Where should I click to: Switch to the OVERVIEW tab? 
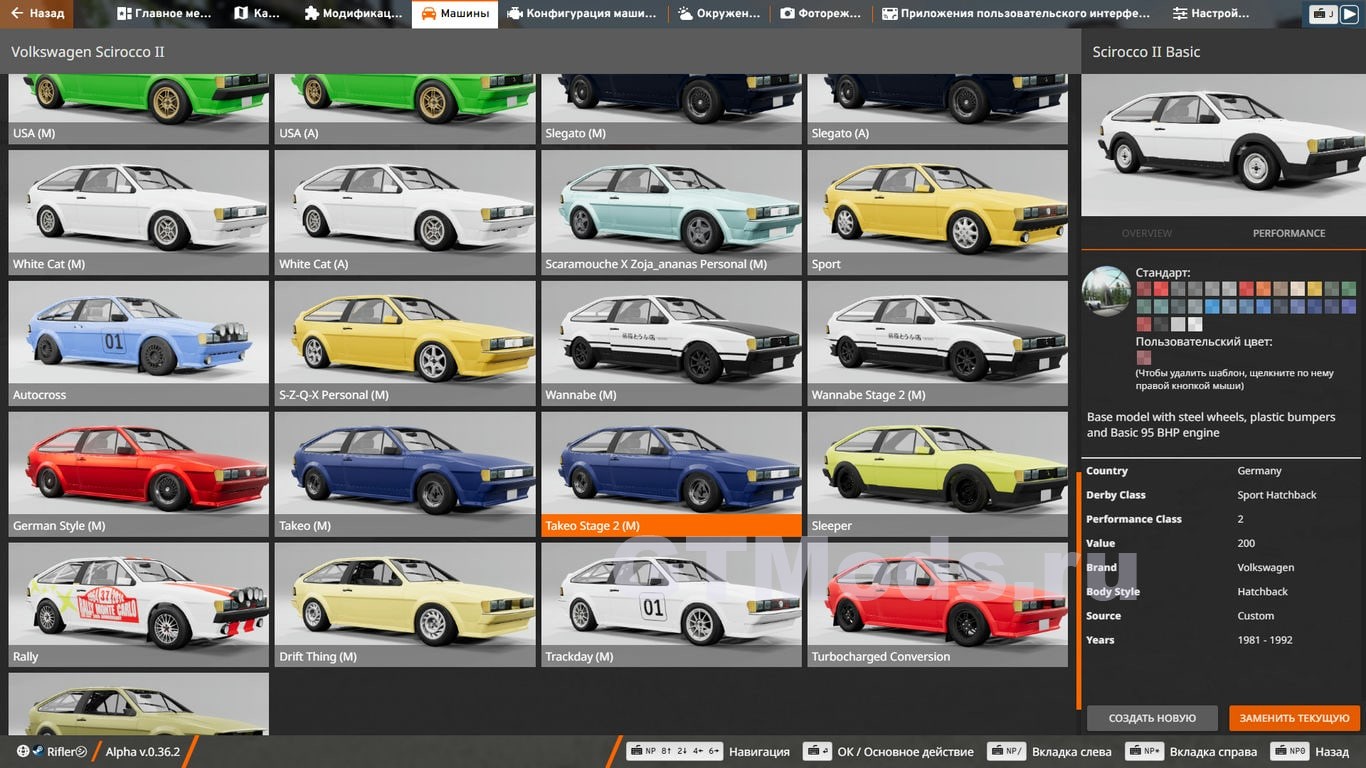(1146, 233)
